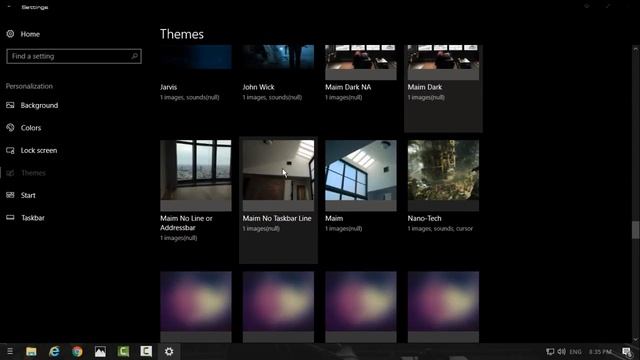Choose the Maim Dark theme thumbnail
The height and width of the screenshot is (360, 640).
coord(443,62)
